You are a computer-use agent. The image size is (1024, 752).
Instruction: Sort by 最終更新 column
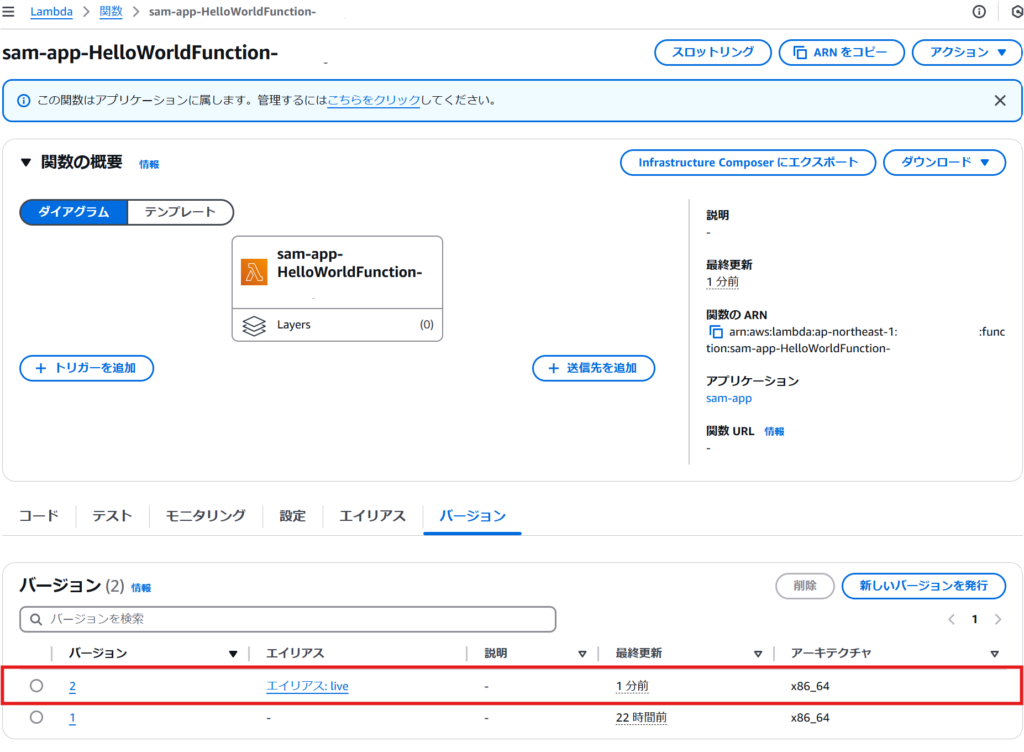[x=758, y=653]
